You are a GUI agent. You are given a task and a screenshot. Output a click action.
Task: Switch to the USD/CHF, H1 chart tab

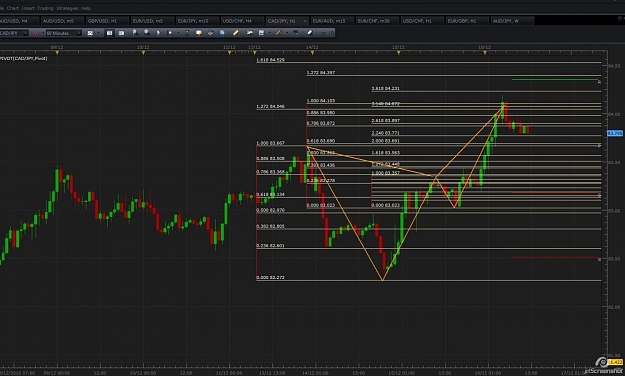pyautogui.click(x=422, y=21)
